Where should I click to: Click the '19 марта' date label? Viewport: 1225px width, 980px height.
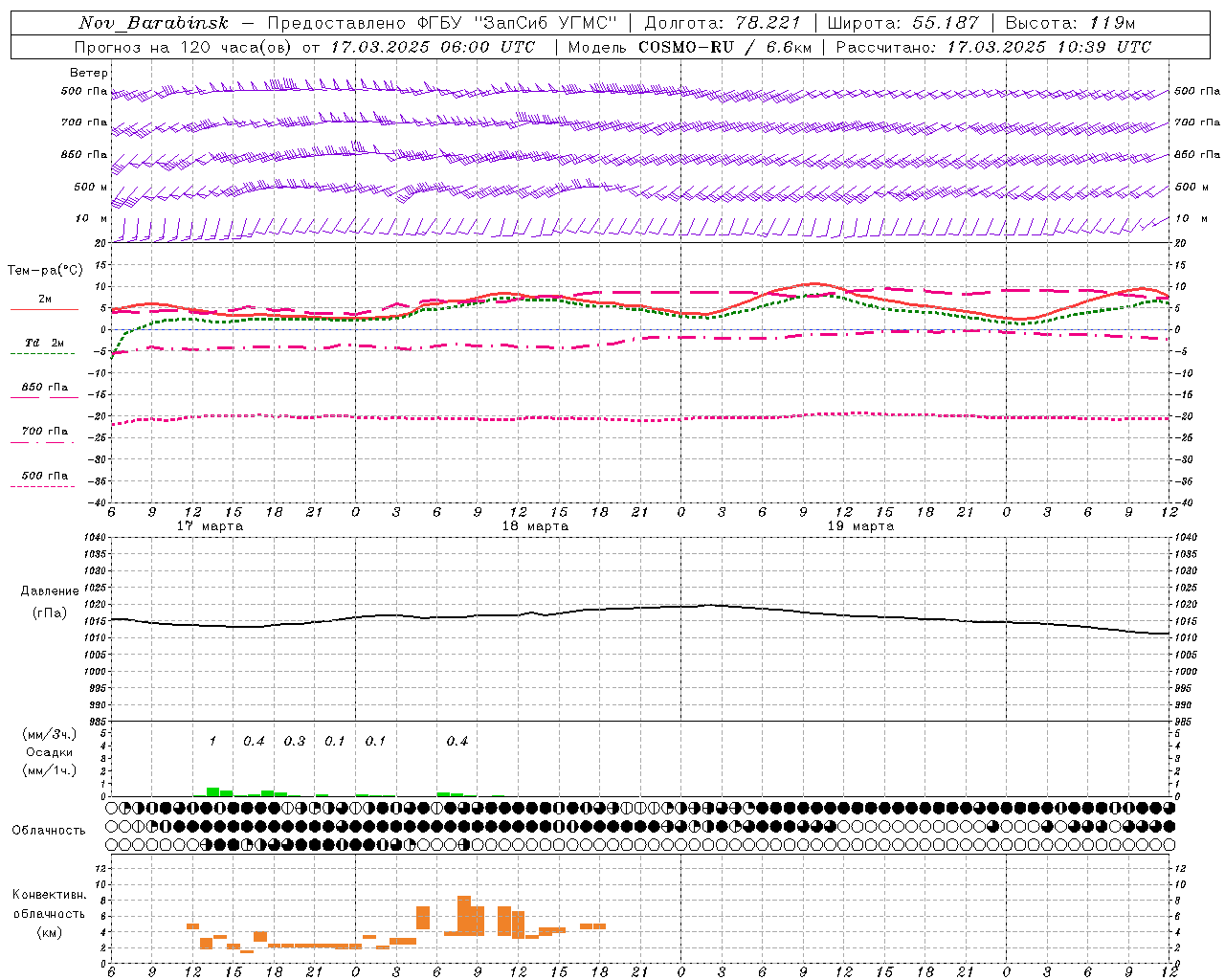tap(860, 526)
